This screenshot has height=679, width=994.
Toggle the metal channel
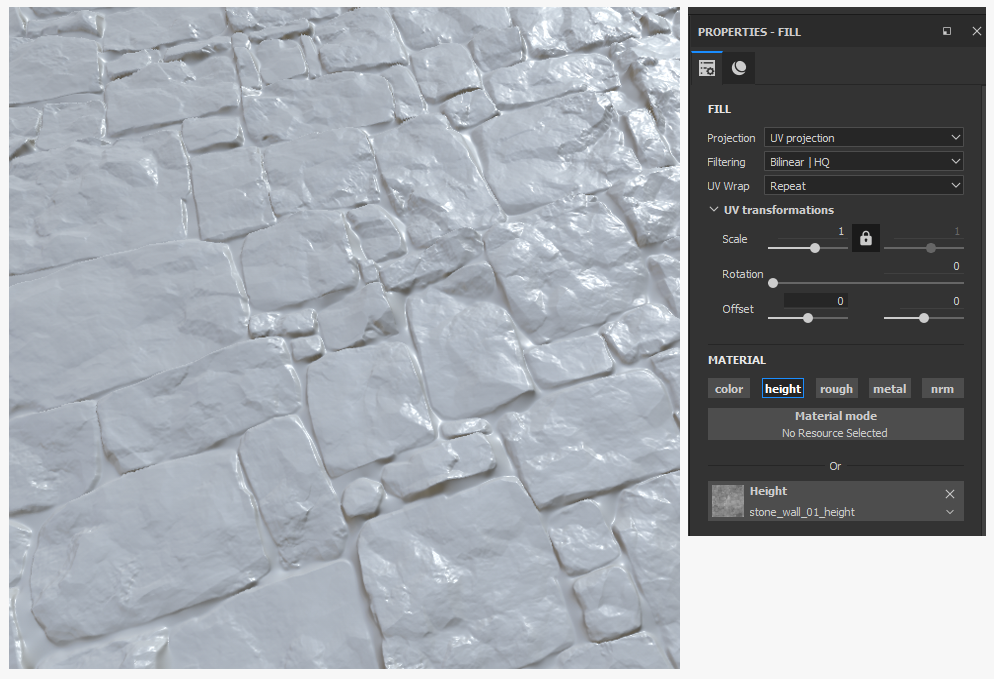click(x=889, y=389)
